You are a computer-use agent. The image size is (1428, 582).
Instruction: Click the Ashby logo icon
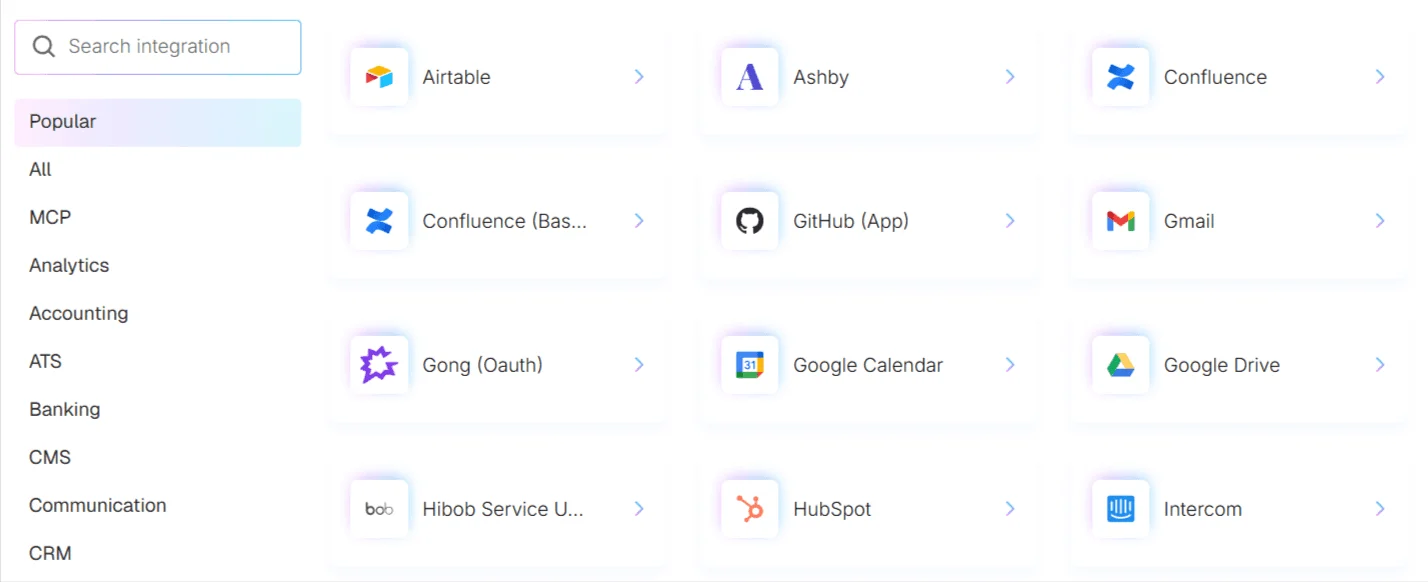click(x=750, y=77)
